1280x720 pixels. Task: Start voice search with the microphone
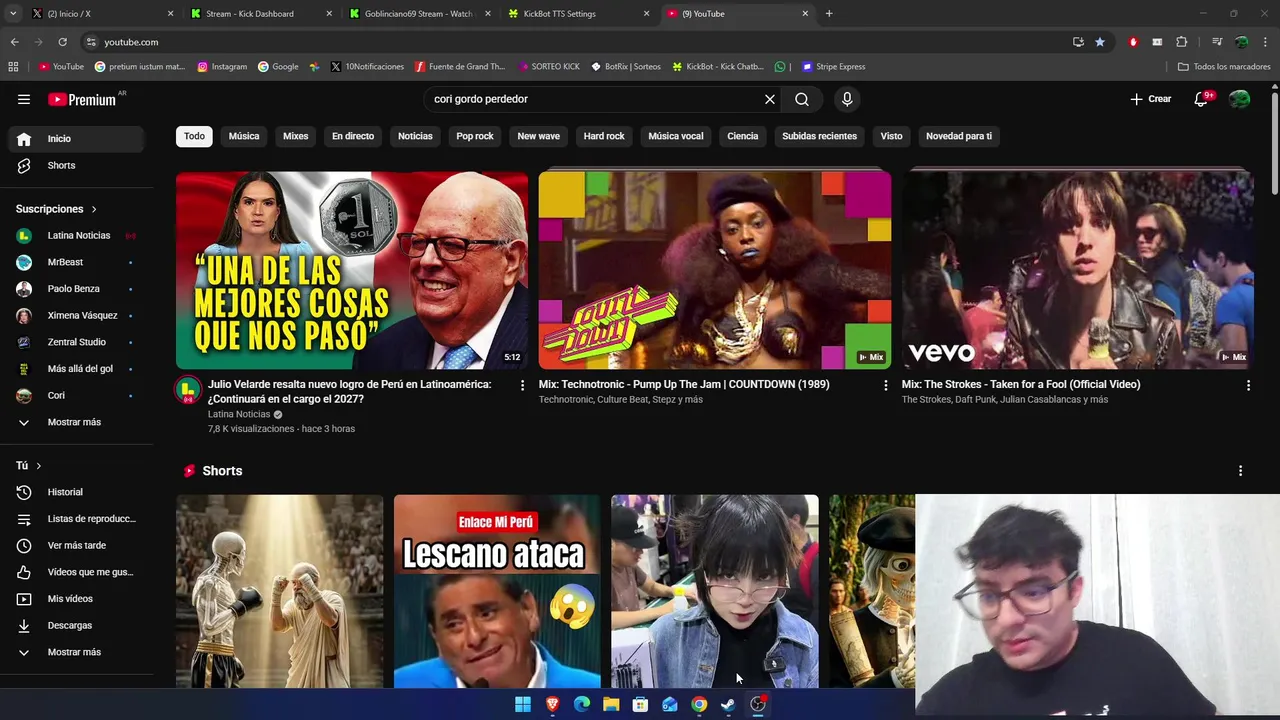pos(847,99)
